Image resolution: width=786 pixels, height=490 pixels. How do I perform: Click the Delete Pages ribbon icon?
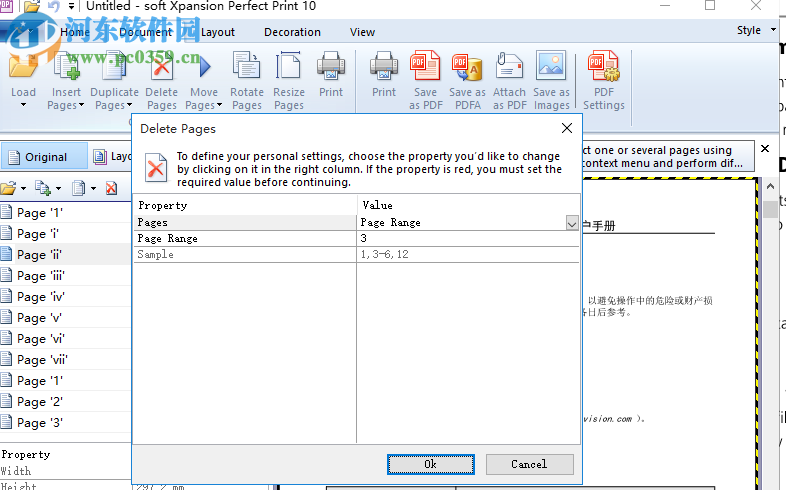tap(161, 67)
